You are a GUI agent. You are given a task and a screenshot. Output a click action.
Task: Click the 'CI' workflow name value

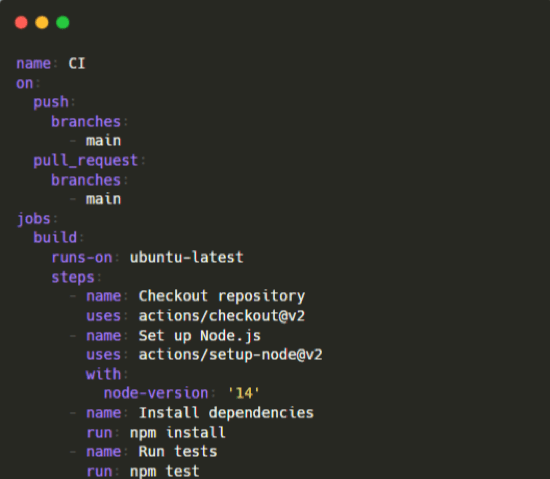click(77, 63)
